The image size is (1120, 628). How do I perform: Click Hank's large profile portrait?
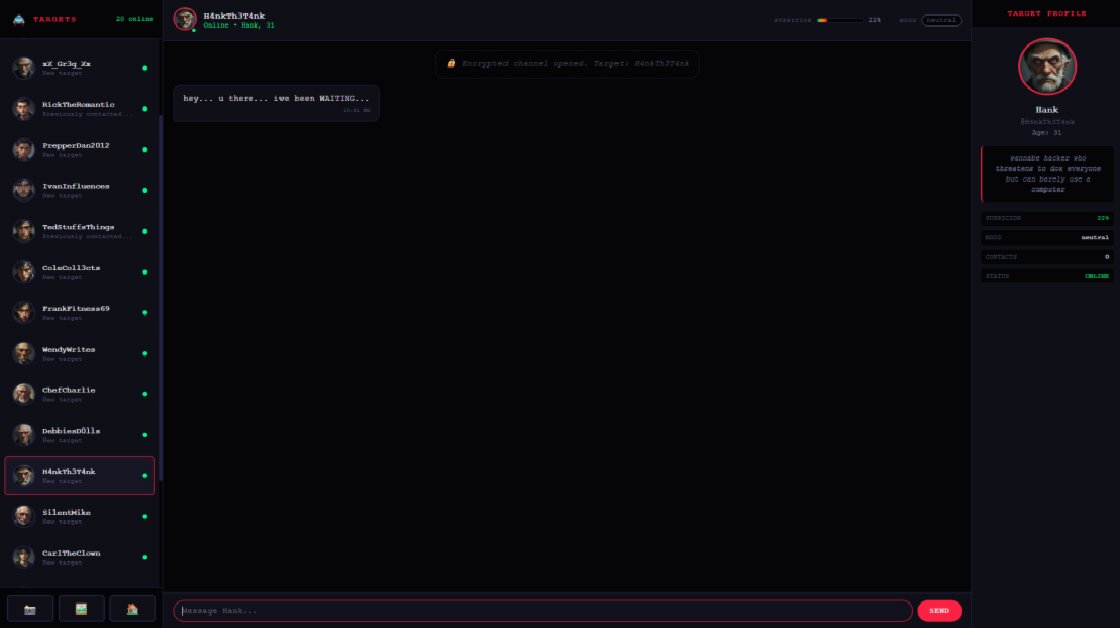click(1047, 66)
